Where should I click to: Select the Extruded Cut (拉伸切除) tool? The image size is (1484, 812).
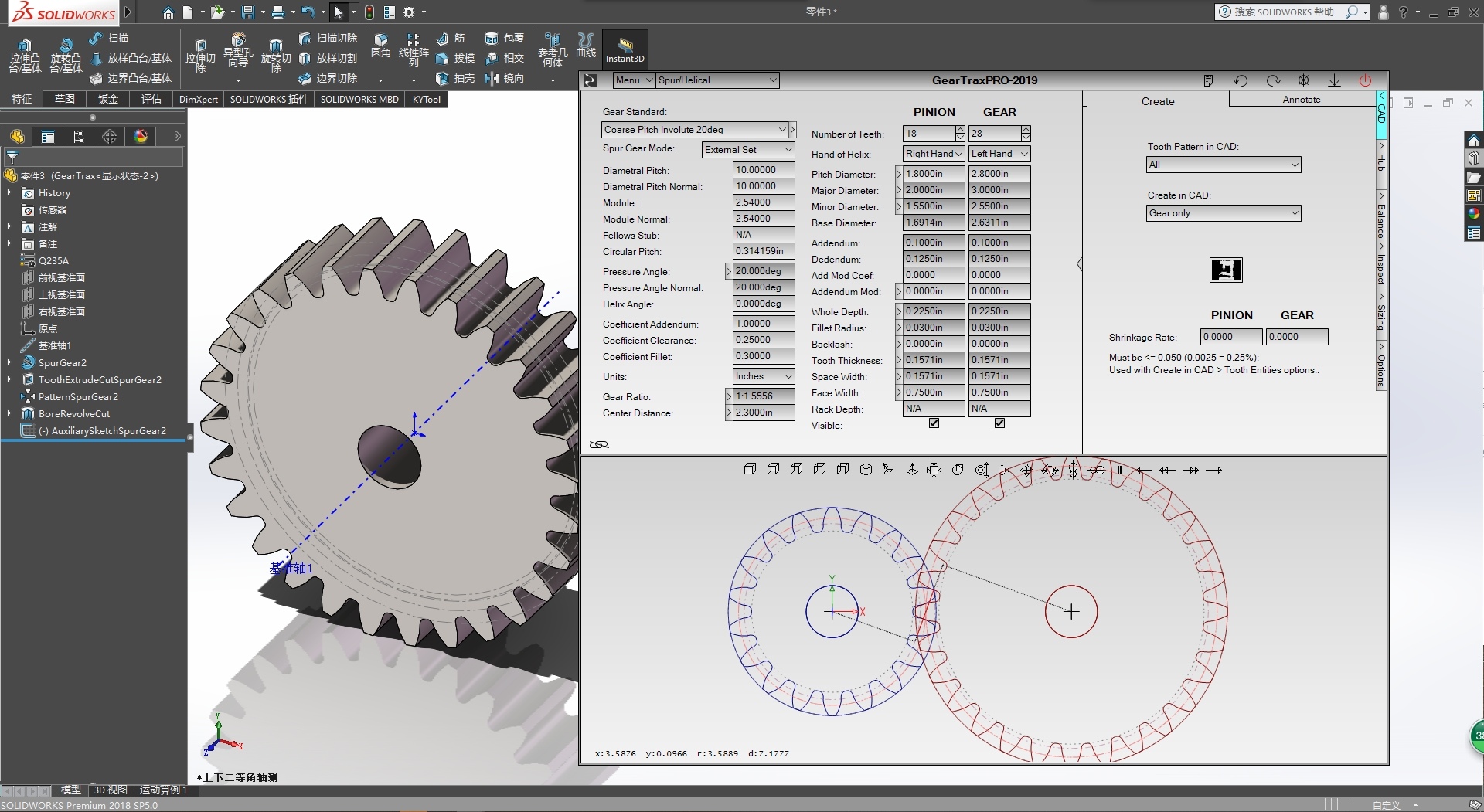tap(200, 56)
